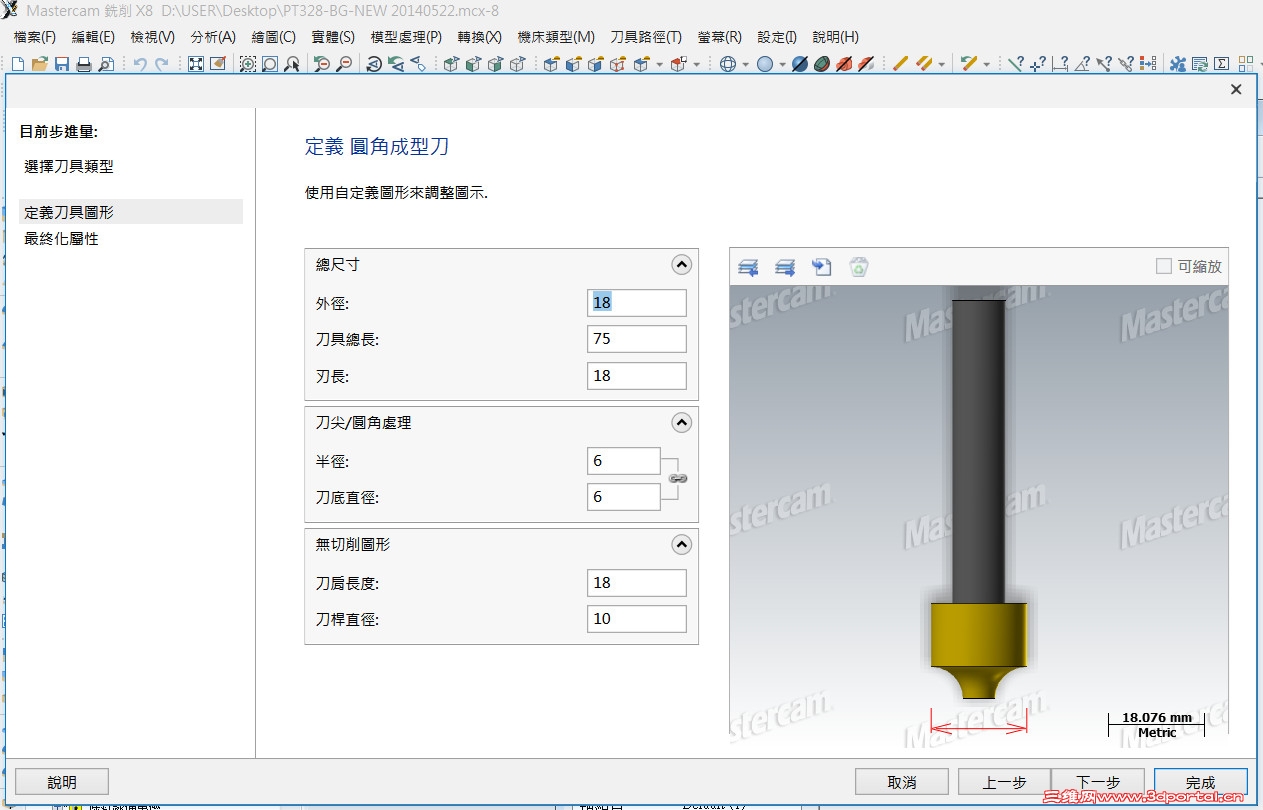Viewport: 1263px width, 810px height.
Task: Click the Redo arrow icon
Action: pos(162,64)
